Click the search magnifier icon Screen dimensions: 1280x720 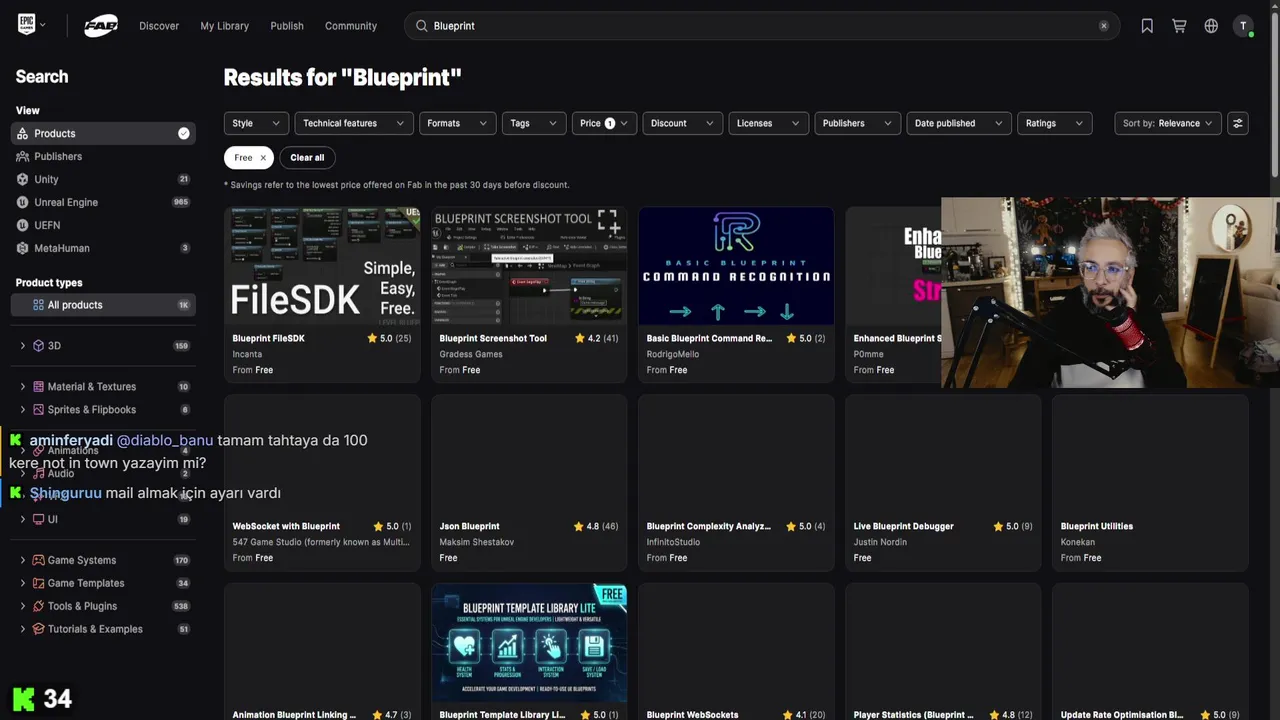pyautogui.click(x=421, y=26)
